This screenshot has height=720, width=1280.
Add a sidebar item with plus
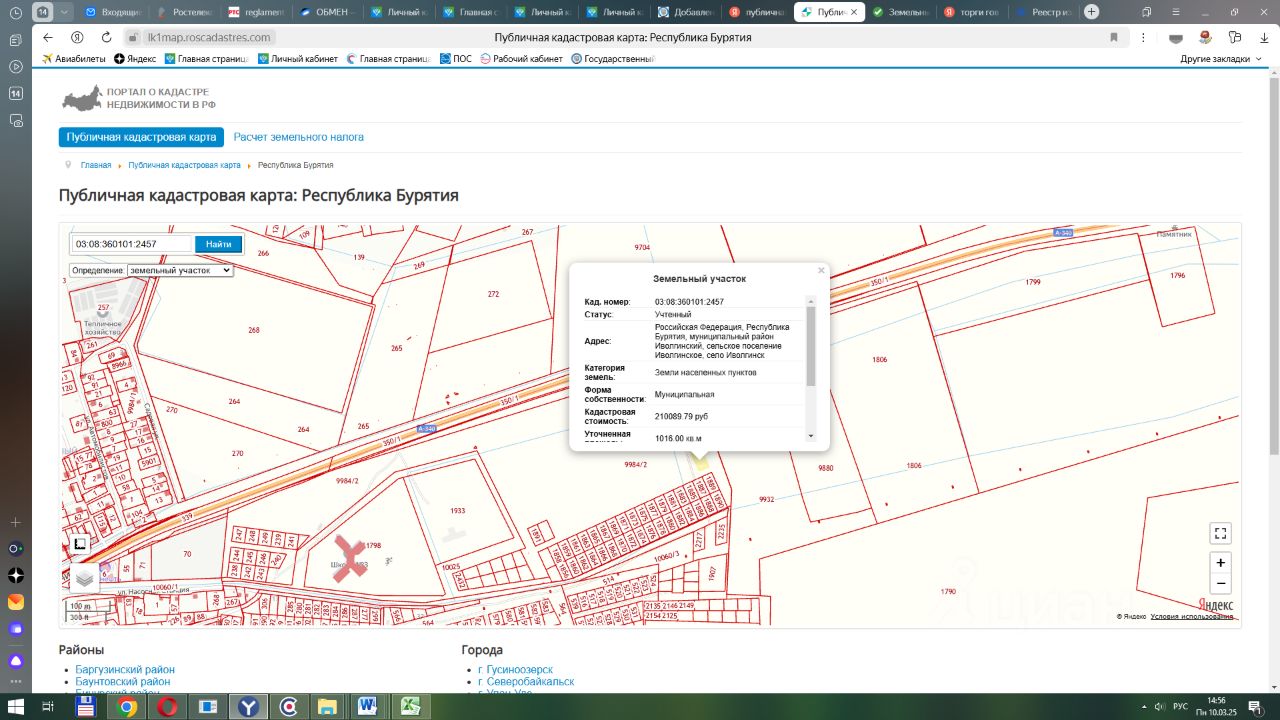tap(16, 522)
